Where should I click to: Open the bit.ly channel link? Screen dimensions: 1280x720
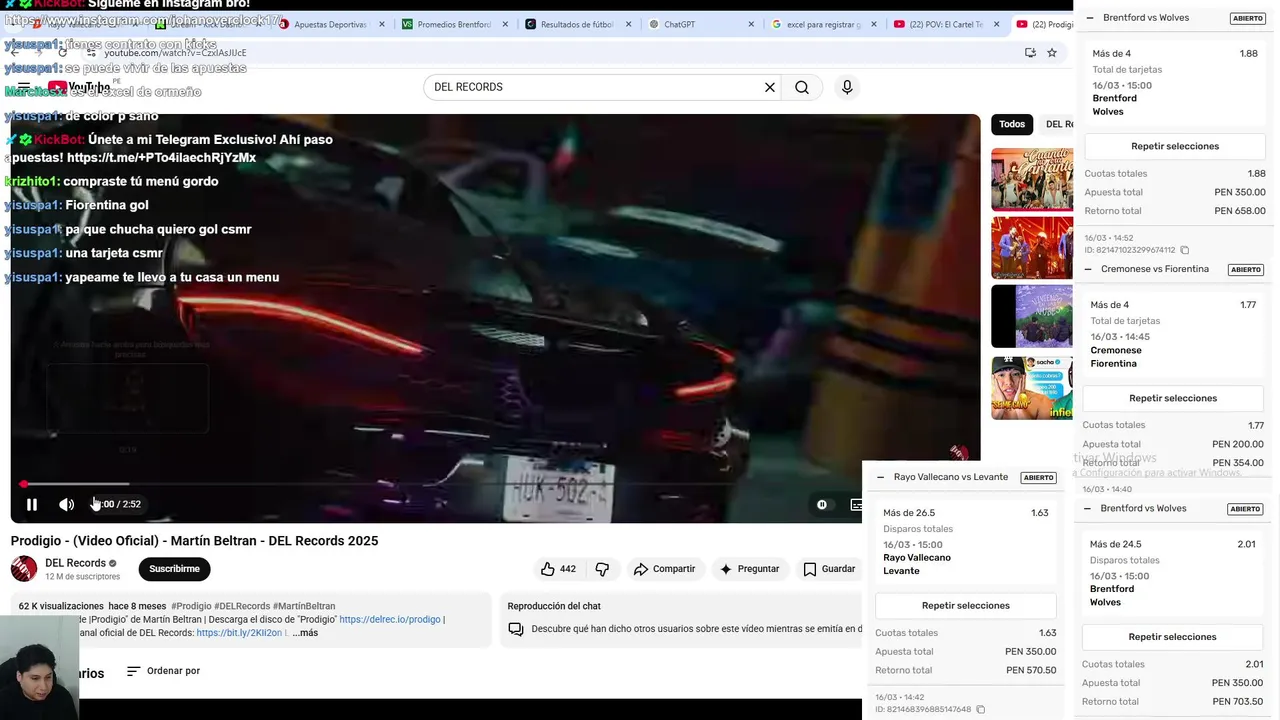click(242, 633)
